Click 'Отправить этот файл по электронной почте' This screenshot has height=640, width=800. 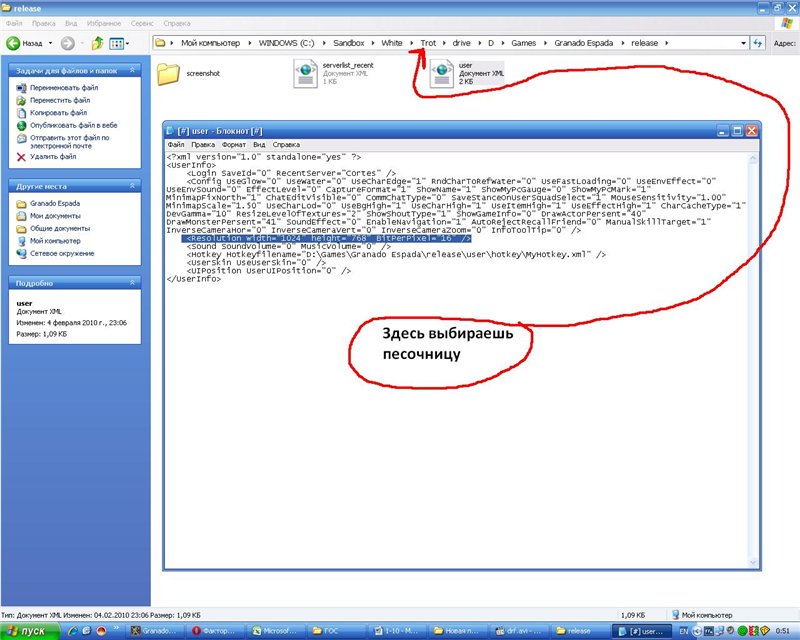[x=69, y=141]
